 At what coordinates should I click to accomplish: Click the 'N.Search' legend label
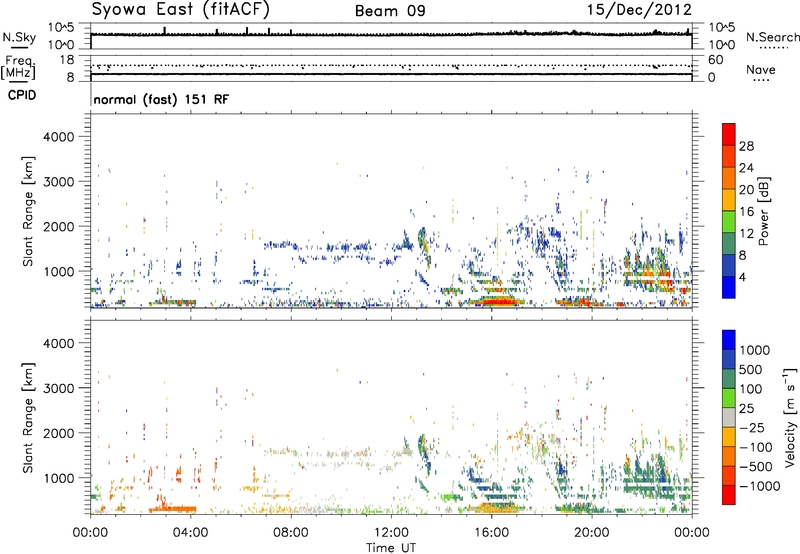[x=772, y=37]
